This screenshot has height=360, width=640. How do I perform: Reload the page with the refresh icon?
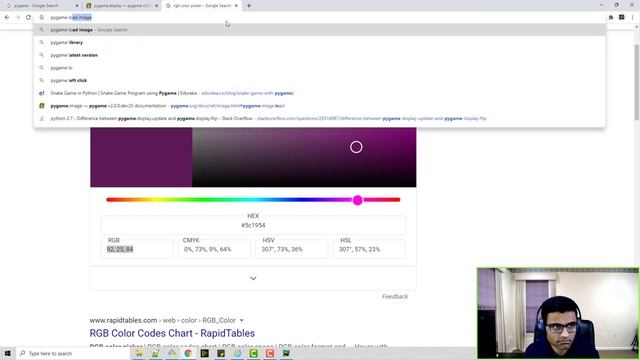28,18
